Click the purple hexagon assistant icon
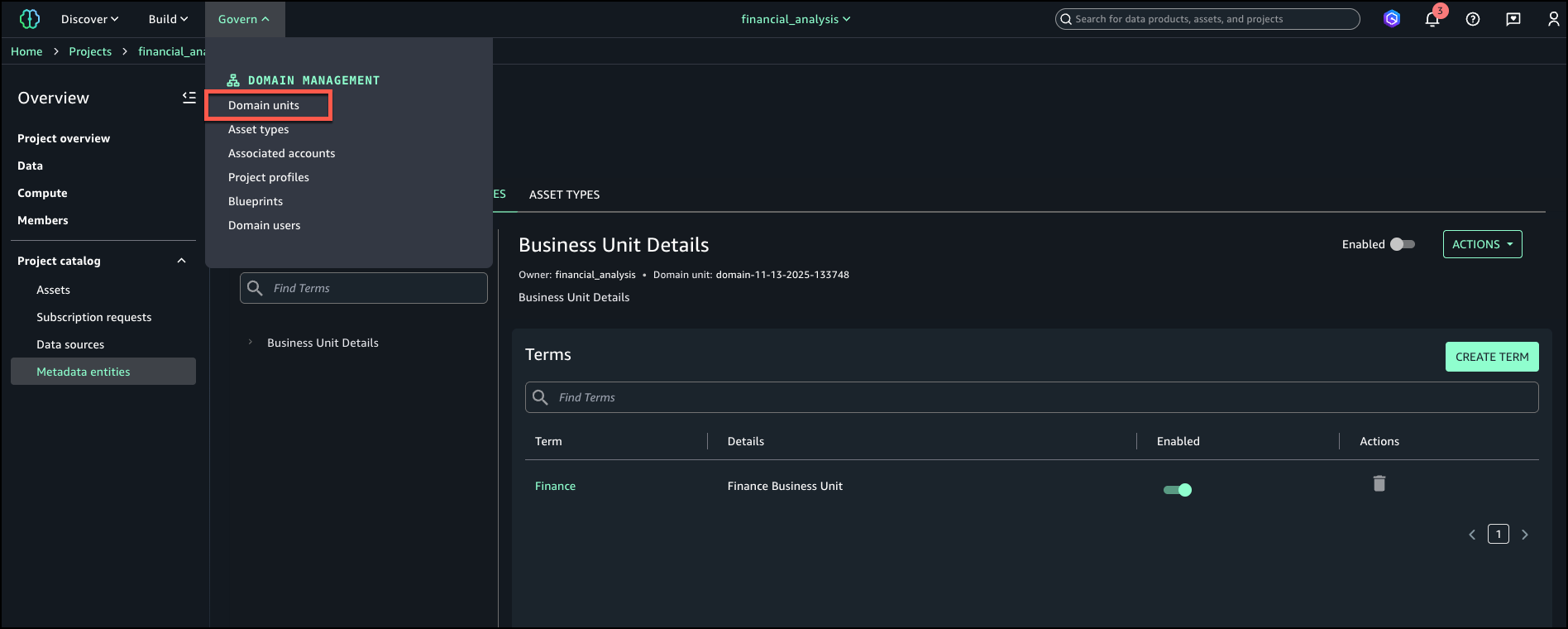This screenshot has height=629, width=1568. (1392, 19)
